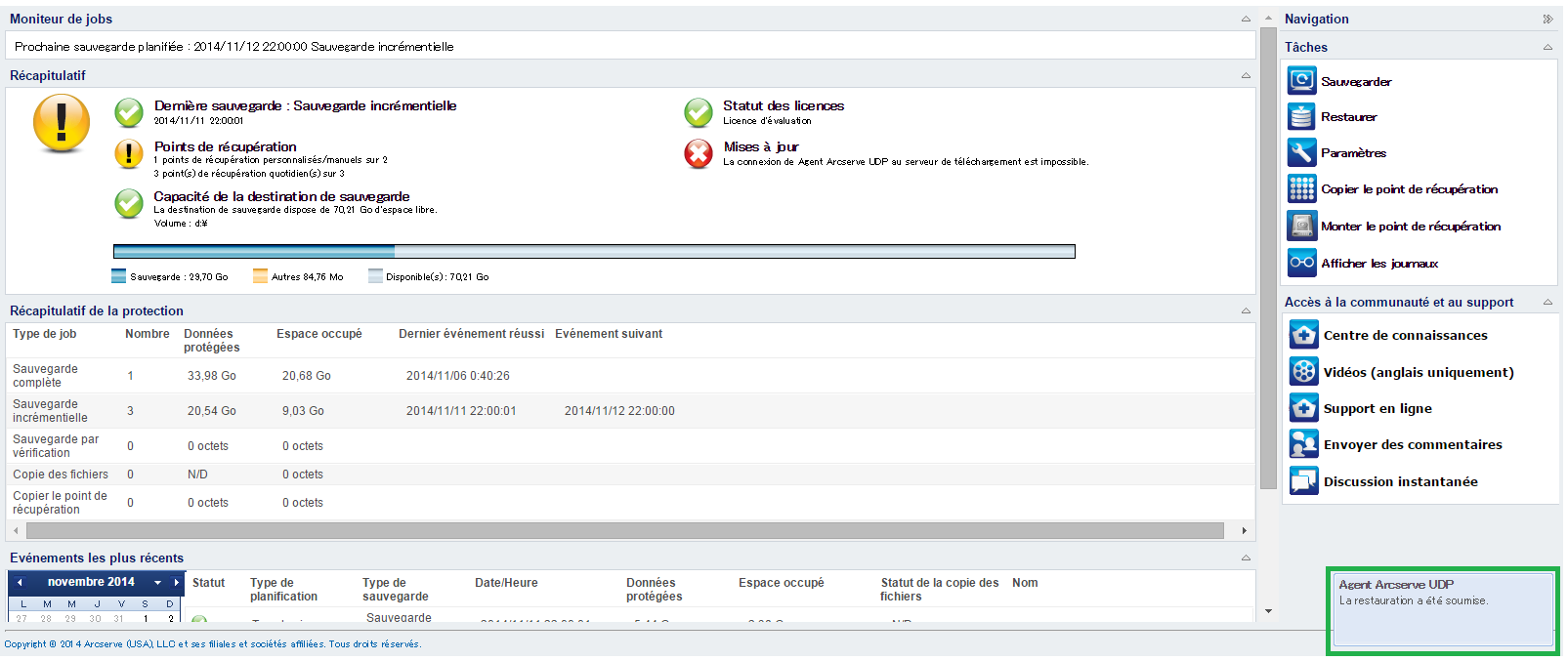Click the Statut column header in events
The height and width of the screenshot is (661, 1568).
208,583
